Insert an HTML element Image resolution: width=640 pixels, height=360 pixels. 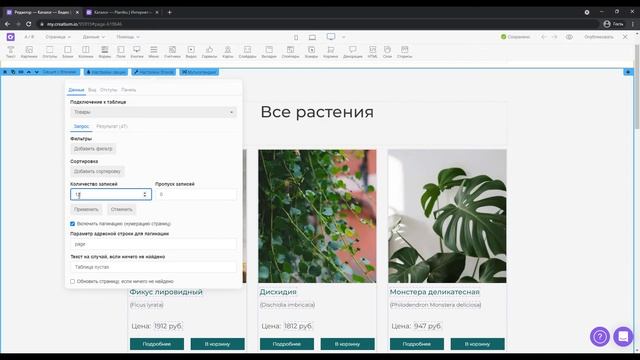(x=373, y=52)
